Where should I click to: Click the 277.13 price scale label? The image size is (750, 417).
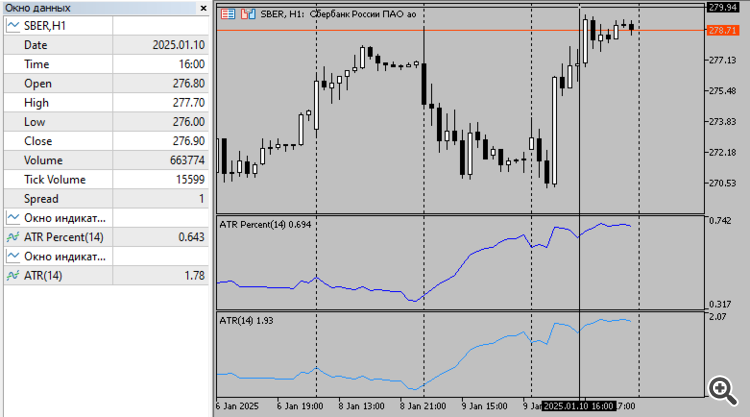click(x=723, y=60)
